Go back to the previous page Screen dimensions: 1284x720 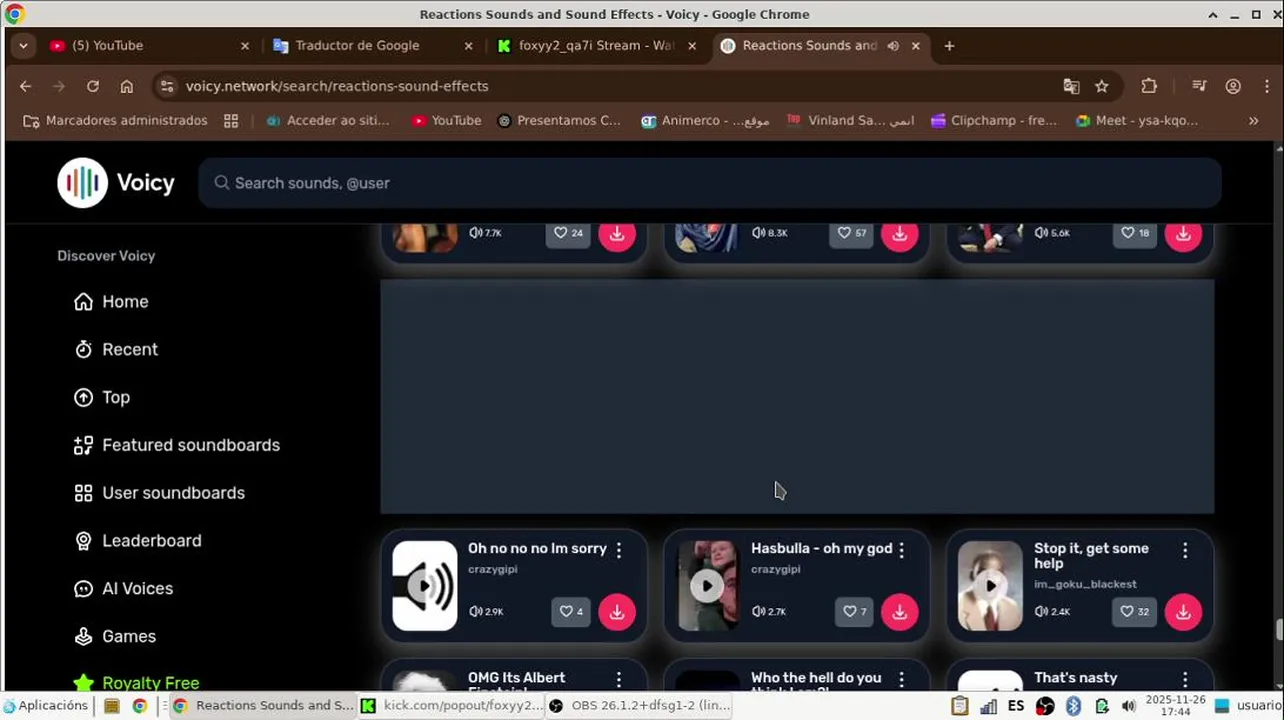[26, 87]
